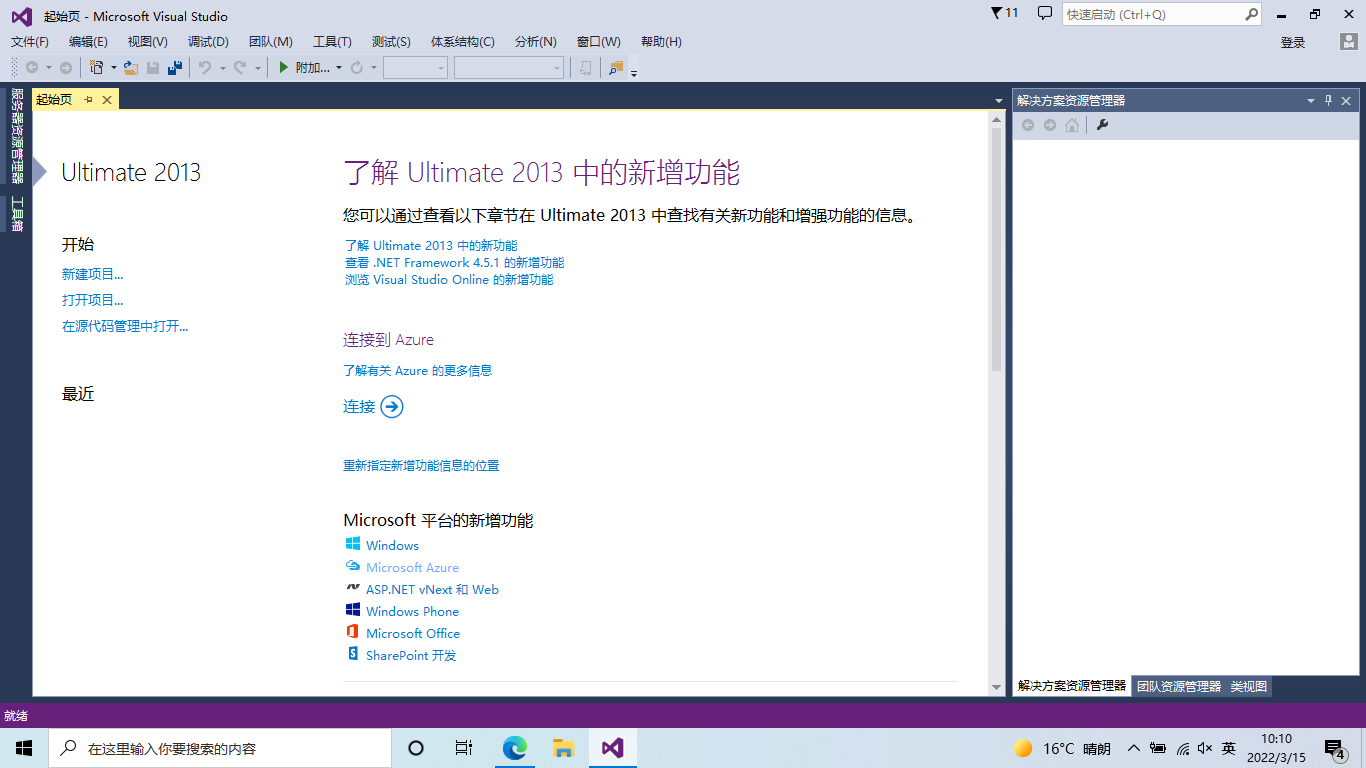Open Microsoft Edge from the taskbar
The height and width of the screenshot is (768, 1366).
(x=515, y=748)
